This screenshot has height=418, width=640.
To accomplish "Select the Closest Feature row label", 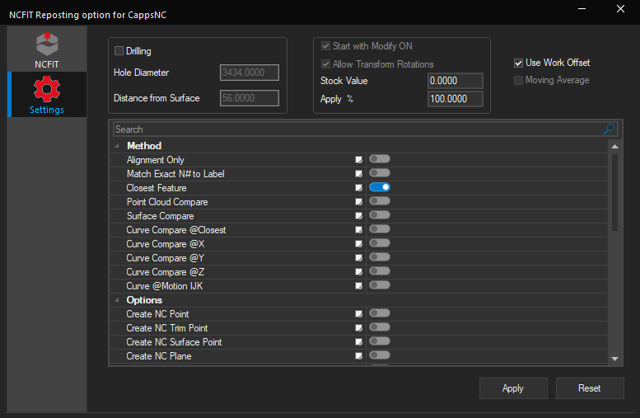I will click(x=156, y=188).
